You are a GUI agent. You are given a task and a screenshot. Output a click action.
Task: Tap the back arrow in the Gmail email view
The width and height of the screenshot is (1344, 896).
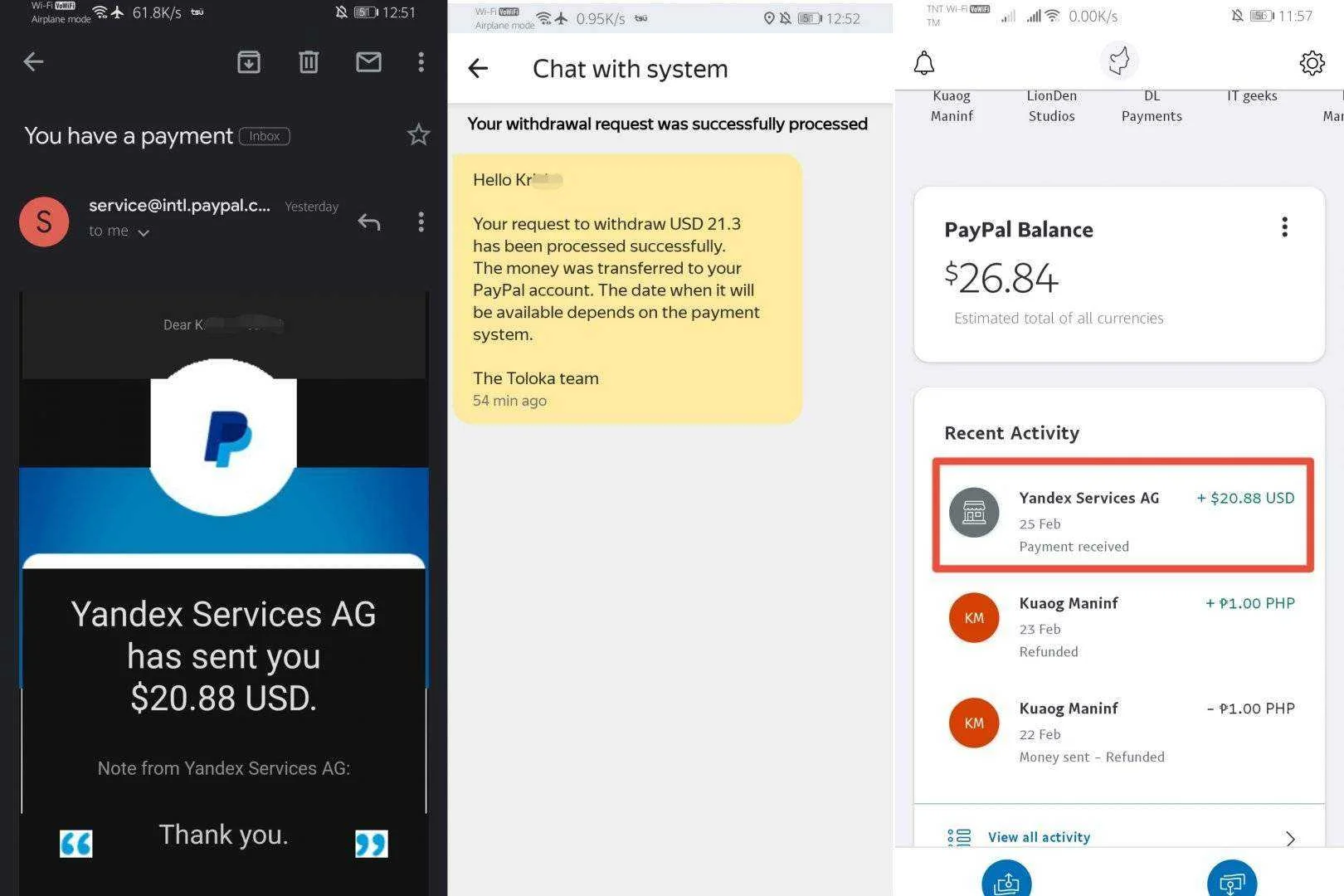point(33,61)
